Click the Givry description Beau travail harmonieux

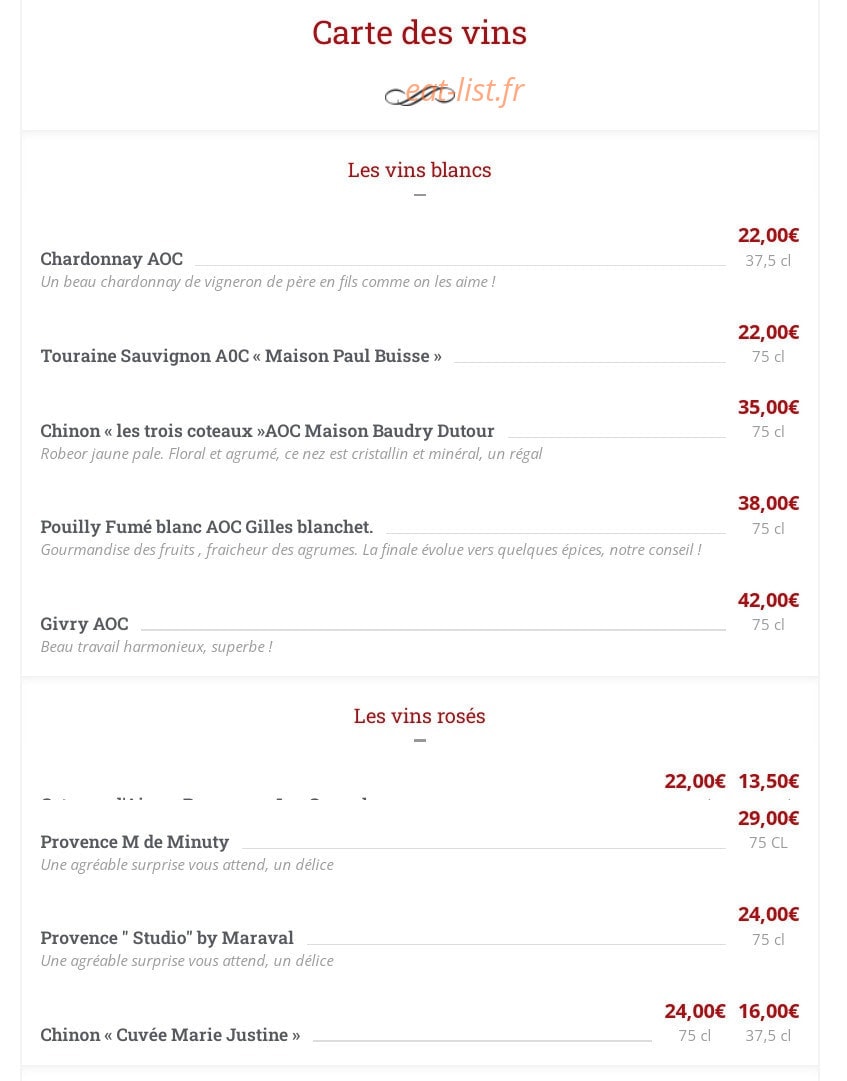click(156, 647)
